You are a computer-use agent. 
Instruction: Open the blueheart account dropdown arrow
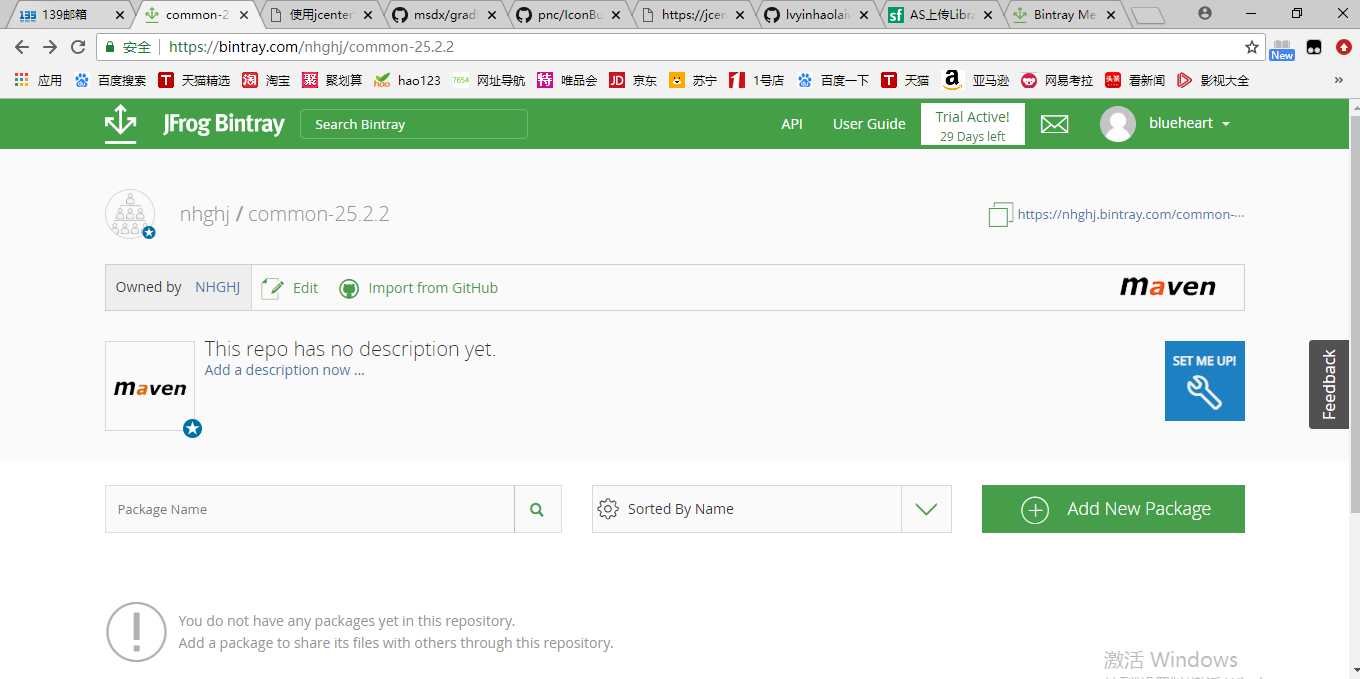pos(1226,124)
